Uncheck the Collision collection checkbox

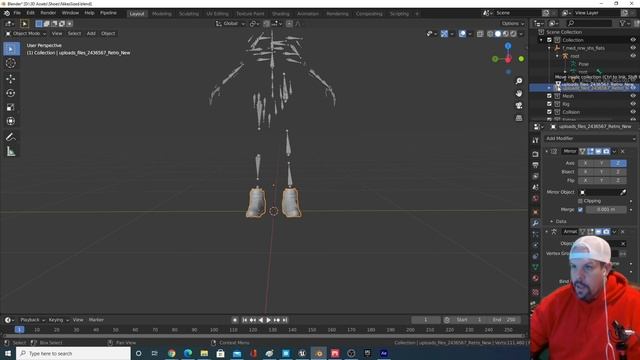tap(549, 112)
